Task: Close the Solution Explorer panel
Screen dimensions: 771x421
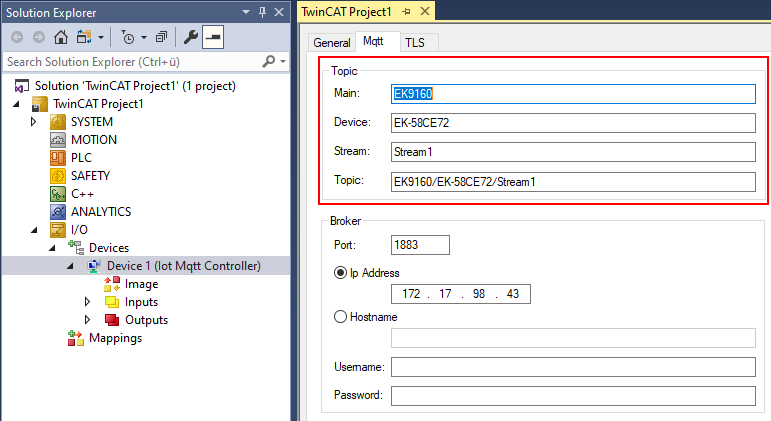Action: 279,12
